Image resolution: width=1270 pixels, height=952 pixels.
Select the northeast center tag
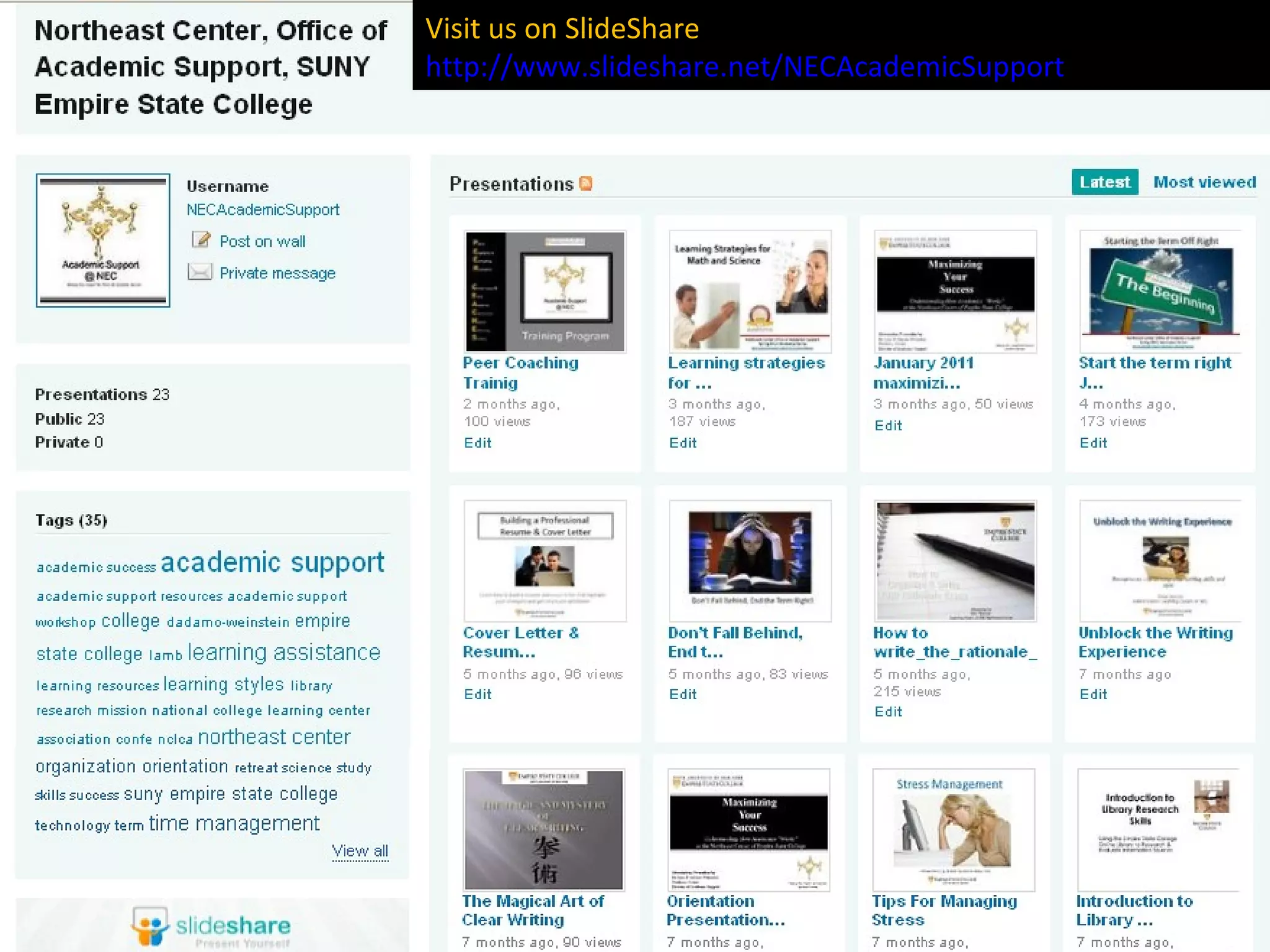(274, 737)
